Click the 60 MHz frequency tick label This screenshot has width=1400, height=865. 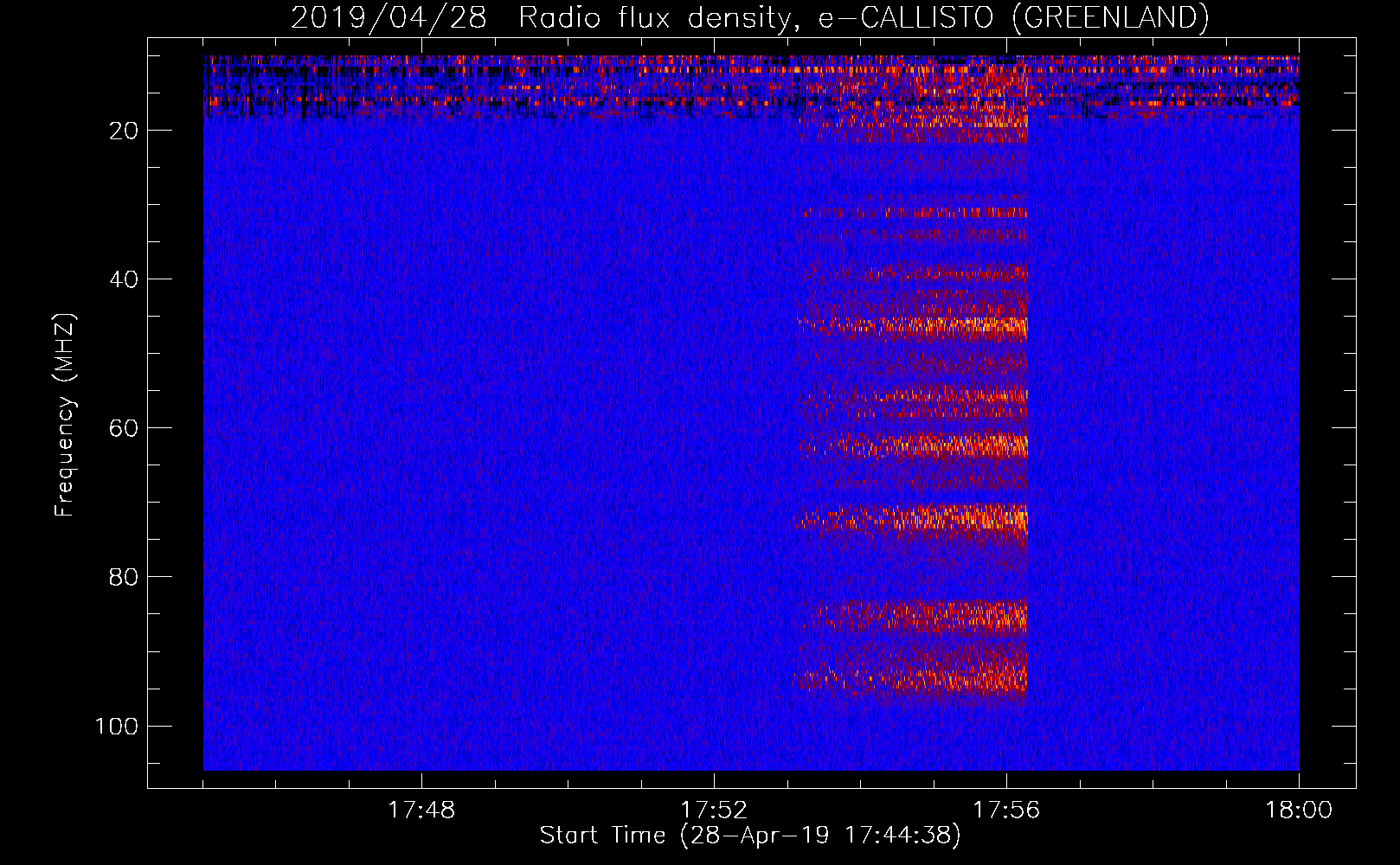click(x=124, y=428)
